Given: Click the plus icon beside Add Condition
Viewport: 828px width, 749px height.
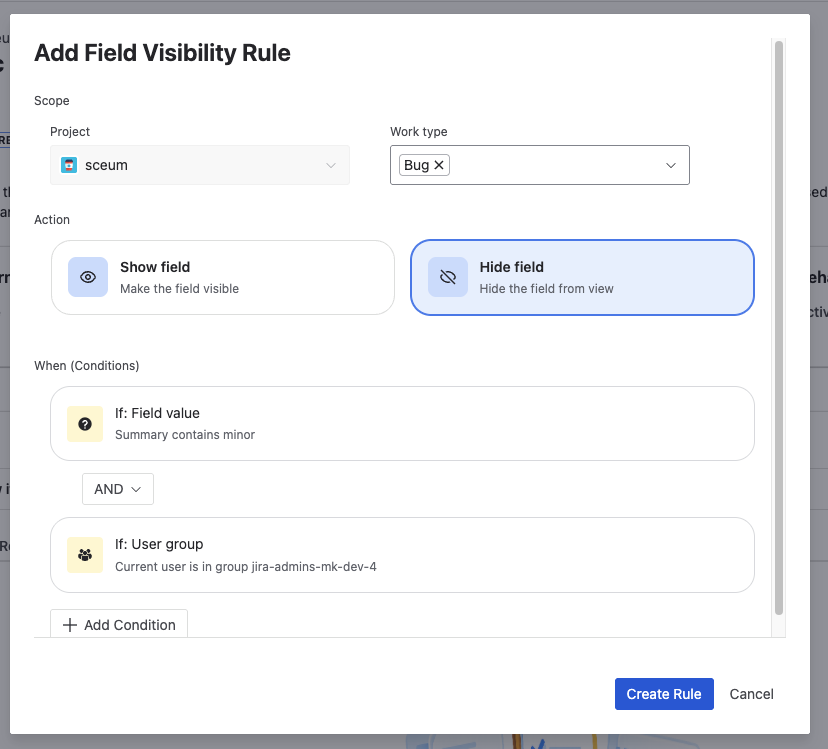Looking at the screenshot, I should 70,625.
